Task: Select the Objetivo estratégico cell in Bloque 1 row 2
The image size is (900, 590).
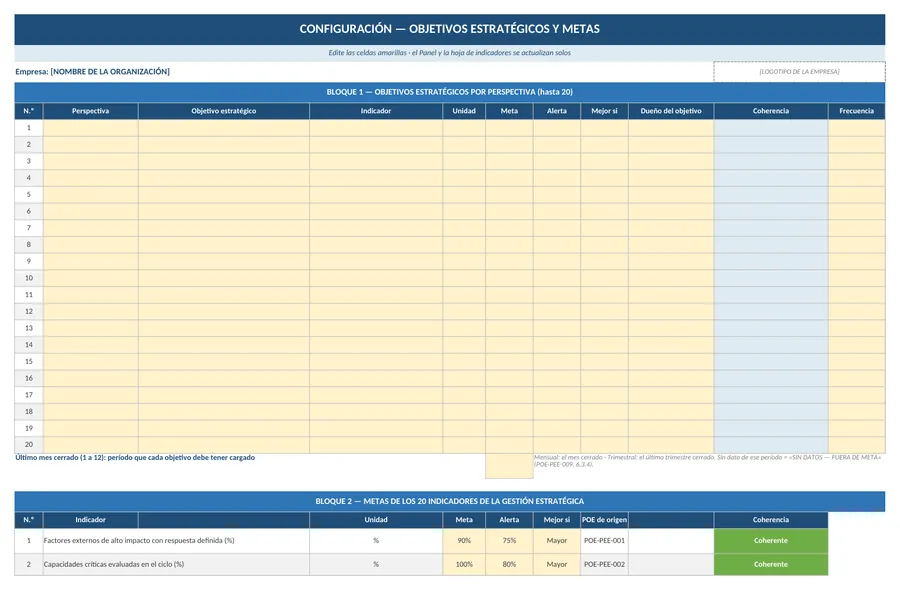Action: click(x=224, y=145)
